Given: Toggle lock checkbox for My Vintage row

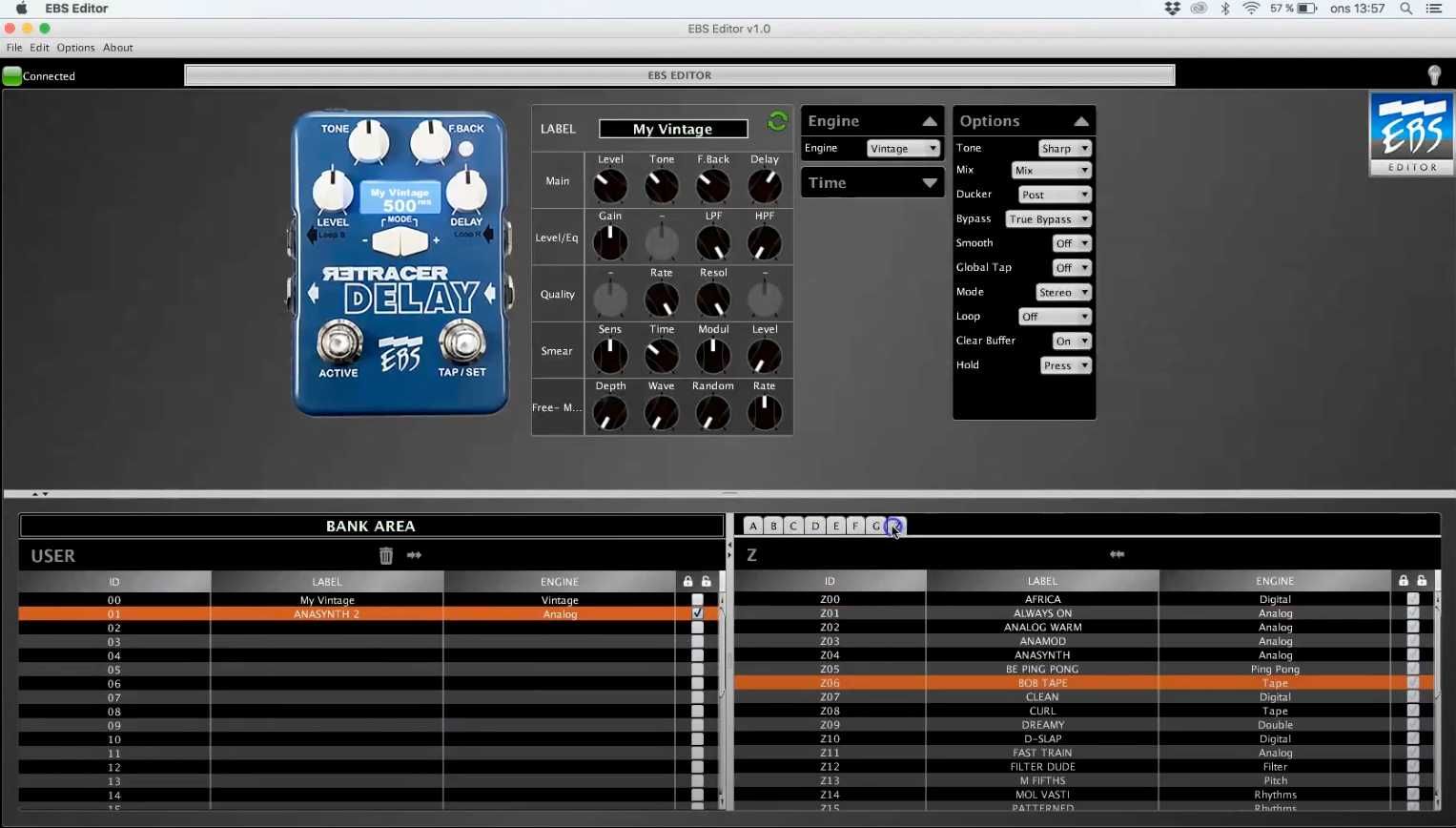Looking at the screenshot, I should tap(697, 600).
